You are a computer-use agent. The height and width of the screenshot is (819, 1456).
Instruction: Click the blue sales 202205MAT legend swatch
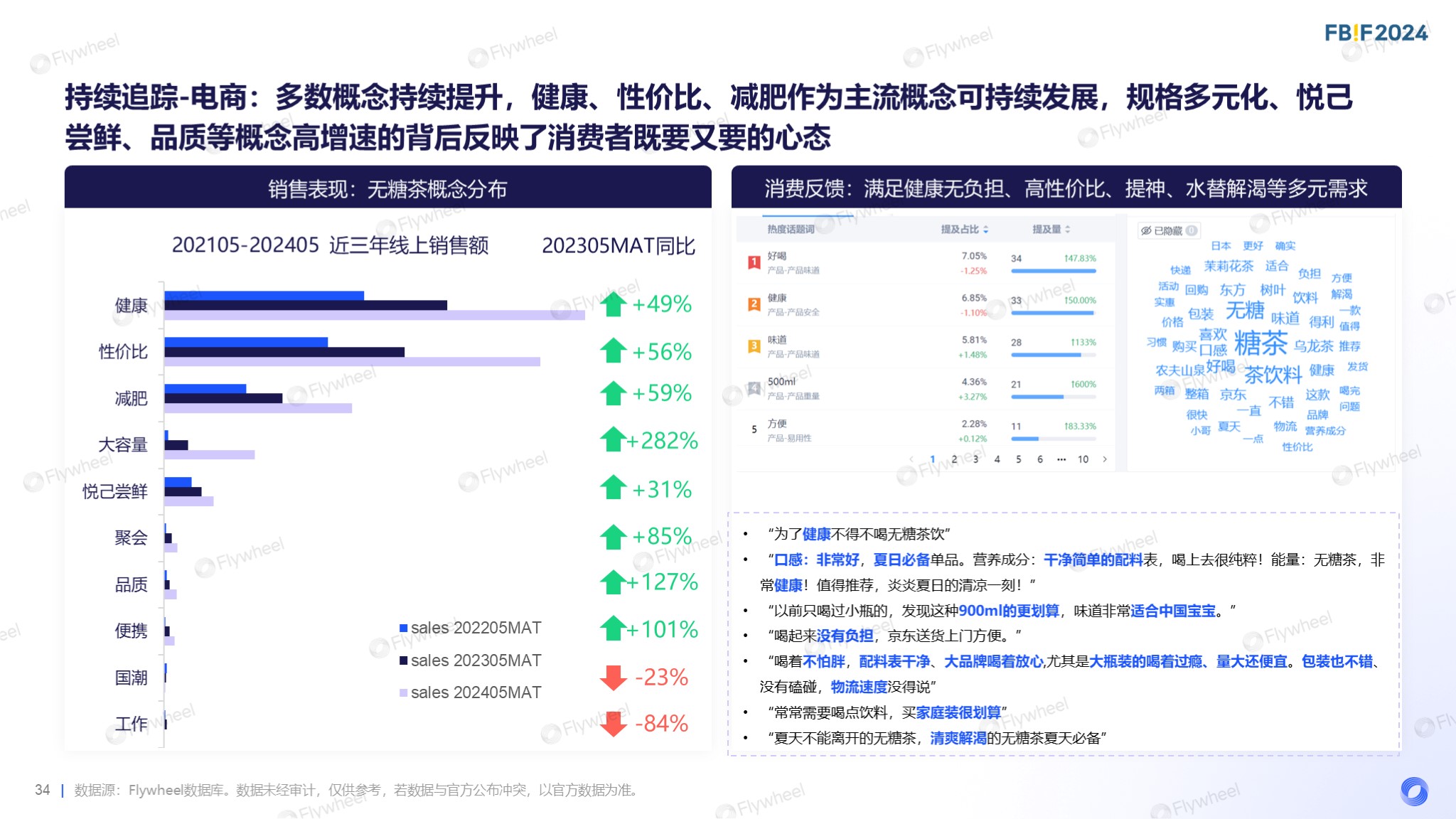(403, 628)
